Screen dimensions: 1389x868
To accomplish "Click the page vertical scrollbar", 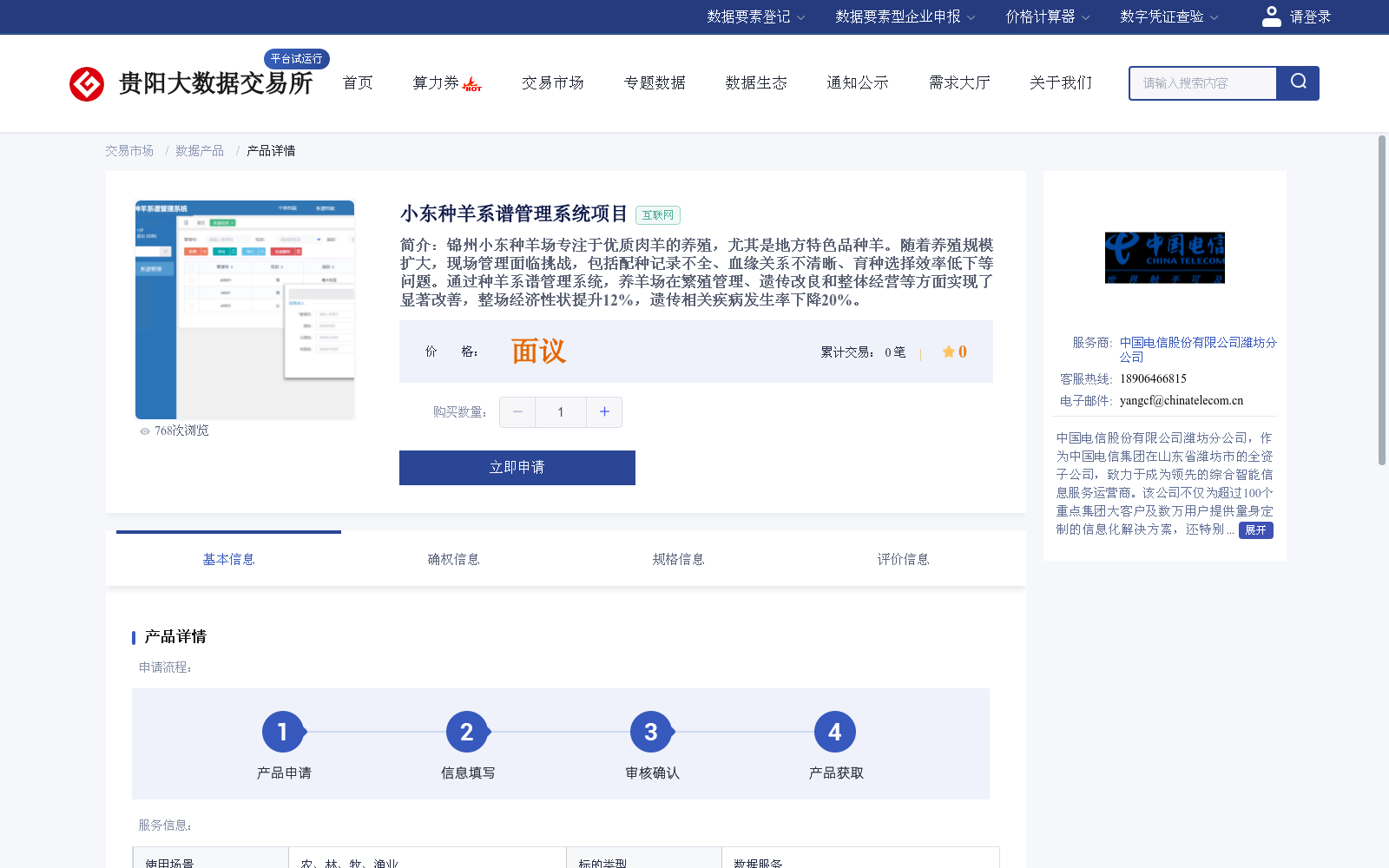I will [1382, 300].
